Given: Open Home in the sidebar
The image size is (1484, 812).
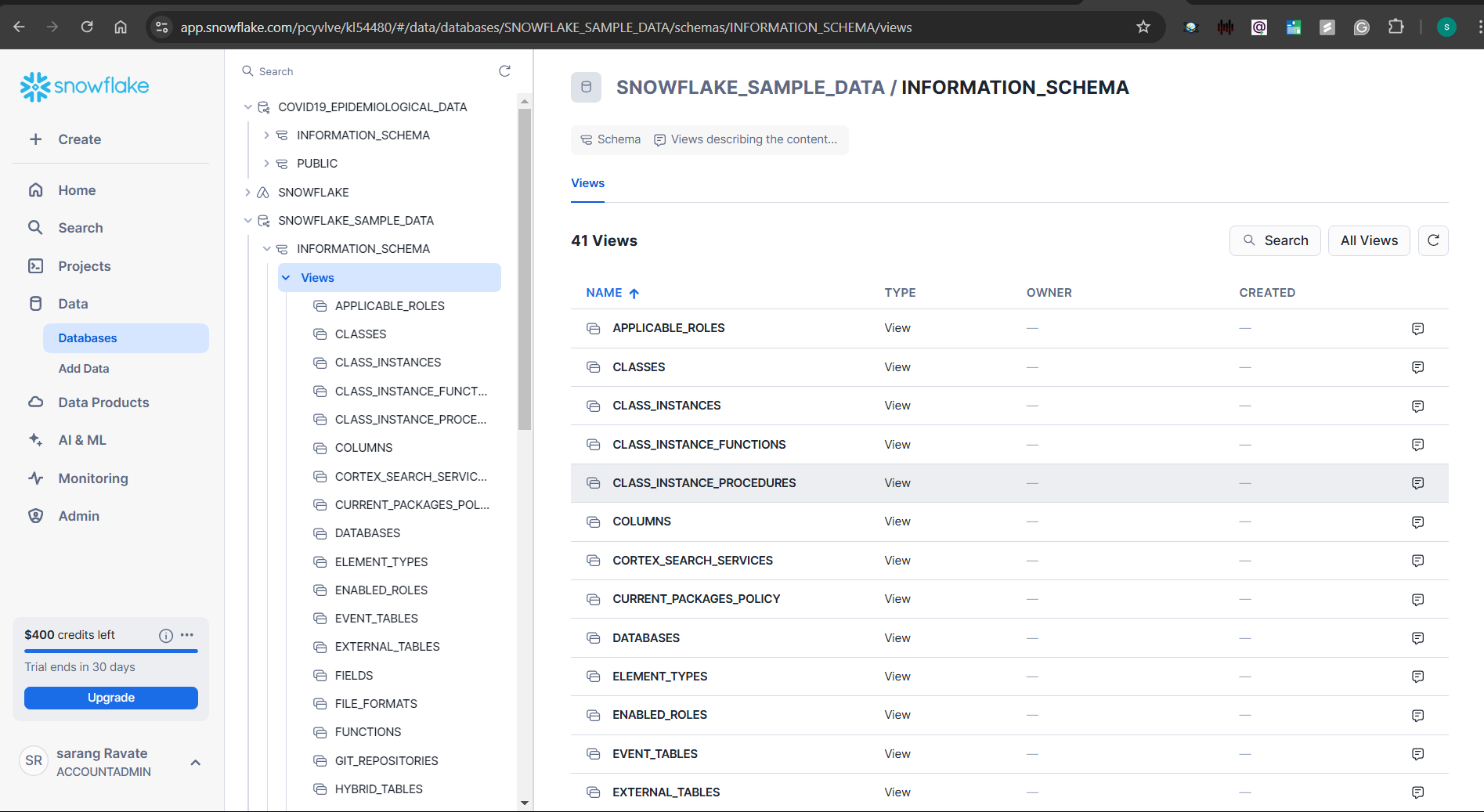Looking at the screenshot, I should point(77,190).
